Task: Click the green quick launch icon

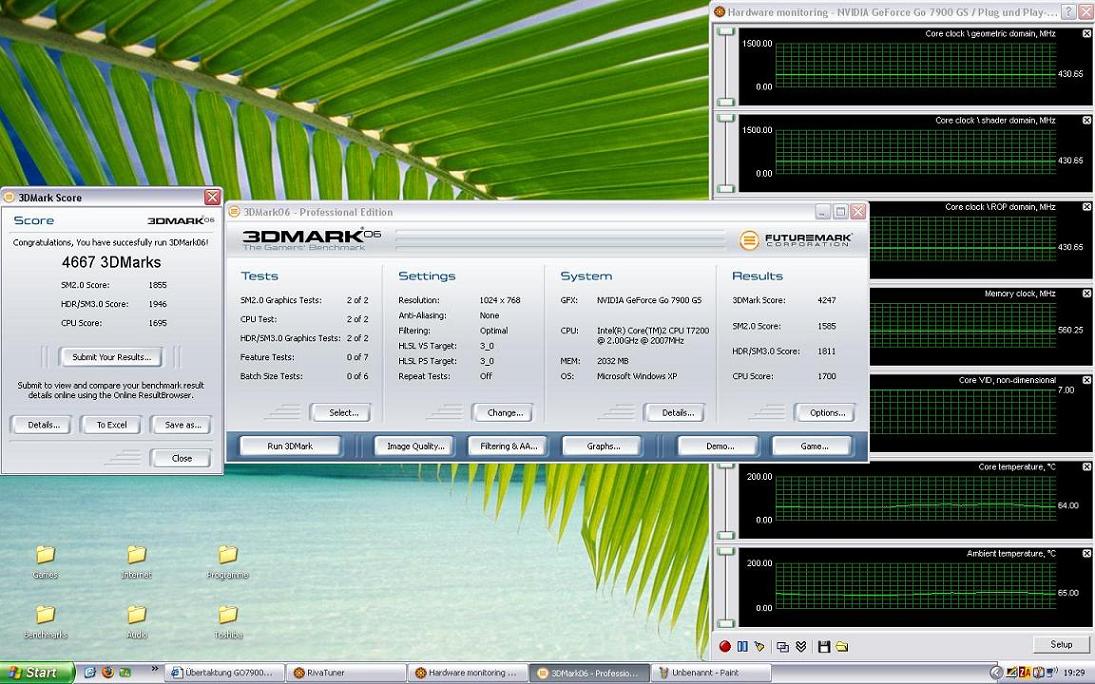Action: (124, 673)
